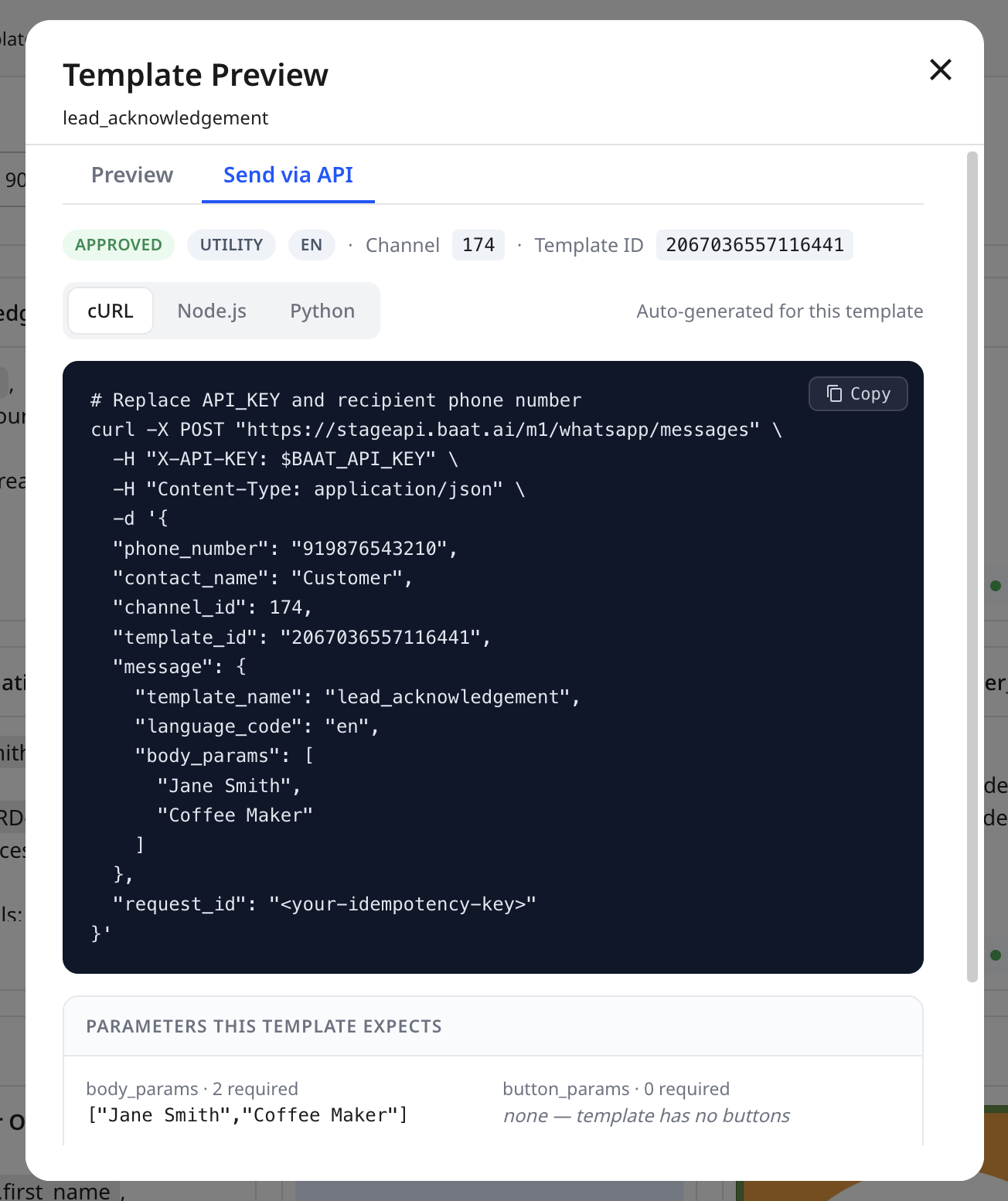Click 'button_params · 0 required' label
This screenshot has height=1201, width=1008.
click(616, 1089)
